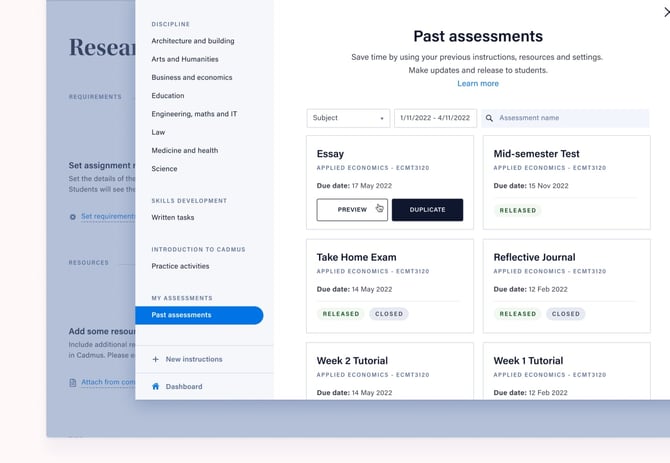Open the date range filter 1/11/2022 - 4/11/2022
Image resolution: width=670 pixels, height=463 pixels.
[435, 118]
